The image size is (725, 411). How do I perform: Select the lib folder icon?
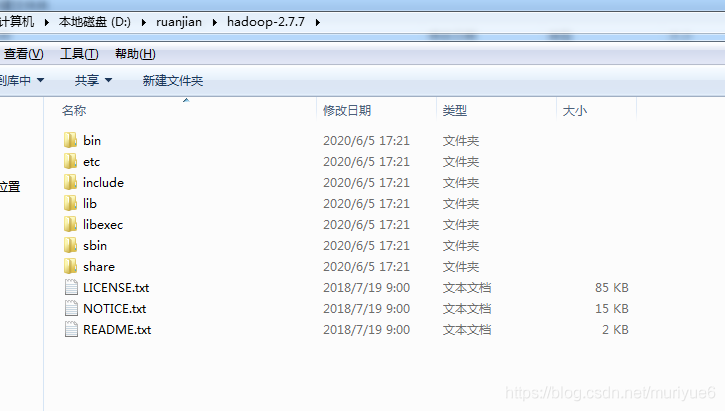coord(70,203)
